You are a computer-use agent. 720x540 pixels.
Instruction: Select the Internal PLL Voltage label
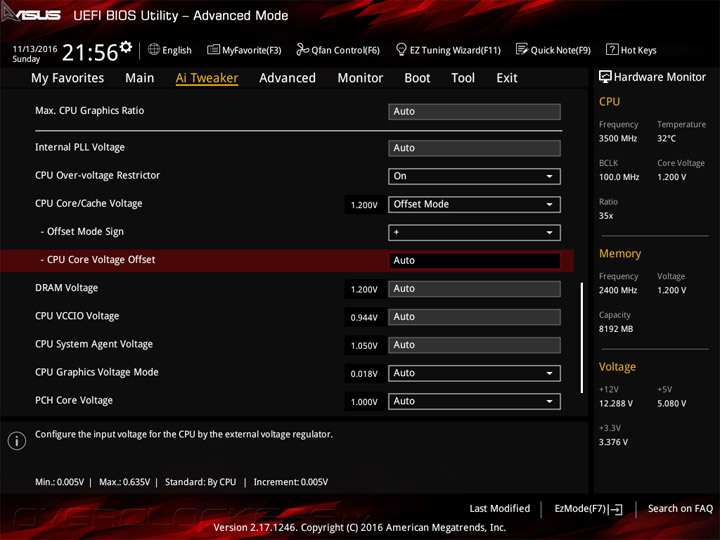coord(80,147)
